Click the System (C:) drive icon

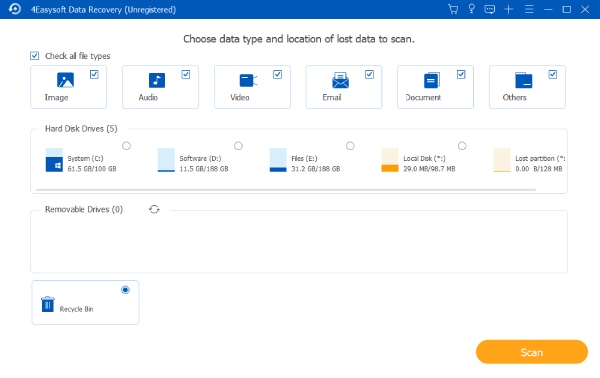54,160
